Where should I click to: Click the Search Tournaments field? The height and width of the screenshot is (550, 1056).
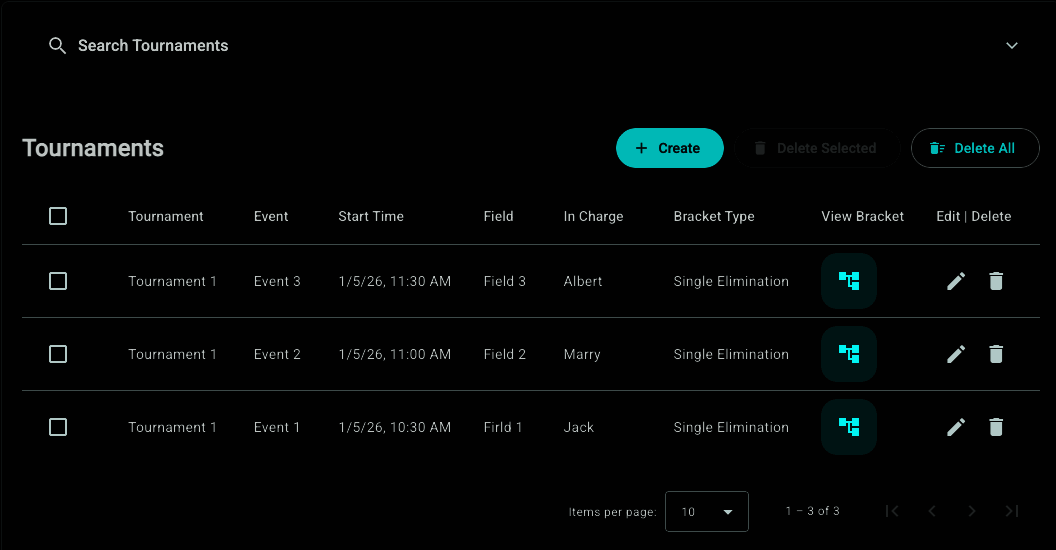click(153, 46)
